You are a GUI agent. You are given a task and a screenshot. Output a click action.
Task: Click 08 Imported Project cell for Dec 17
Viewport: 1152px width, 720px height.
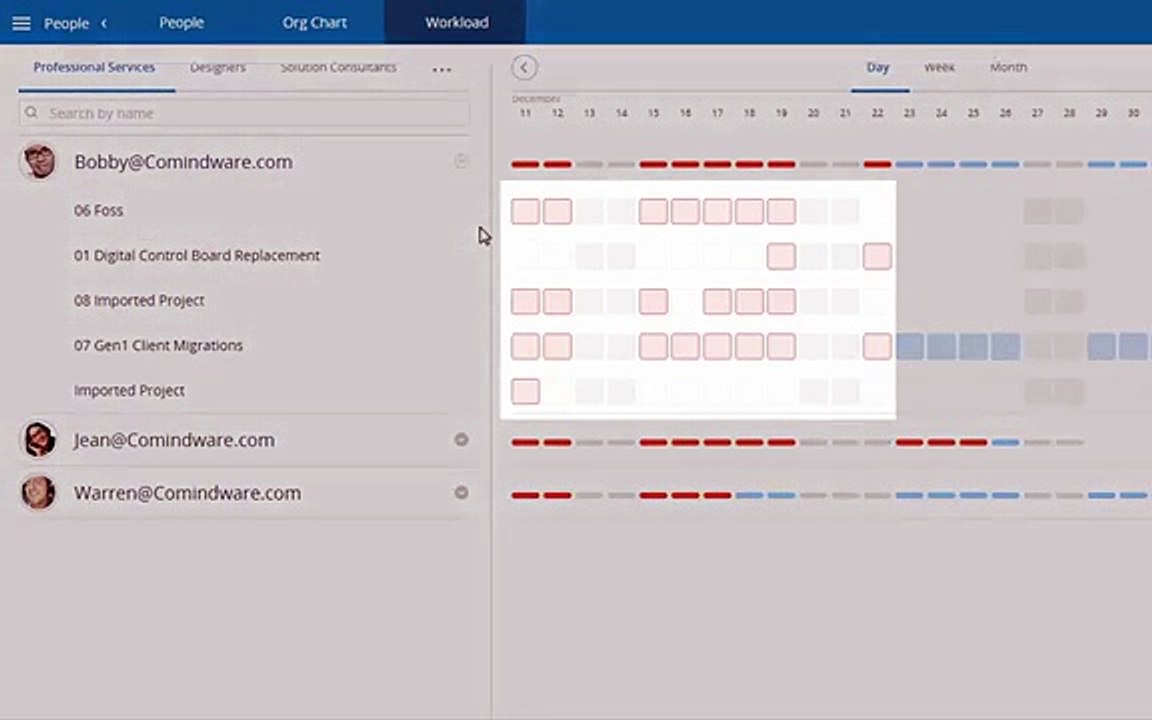[x=717, y=301]
